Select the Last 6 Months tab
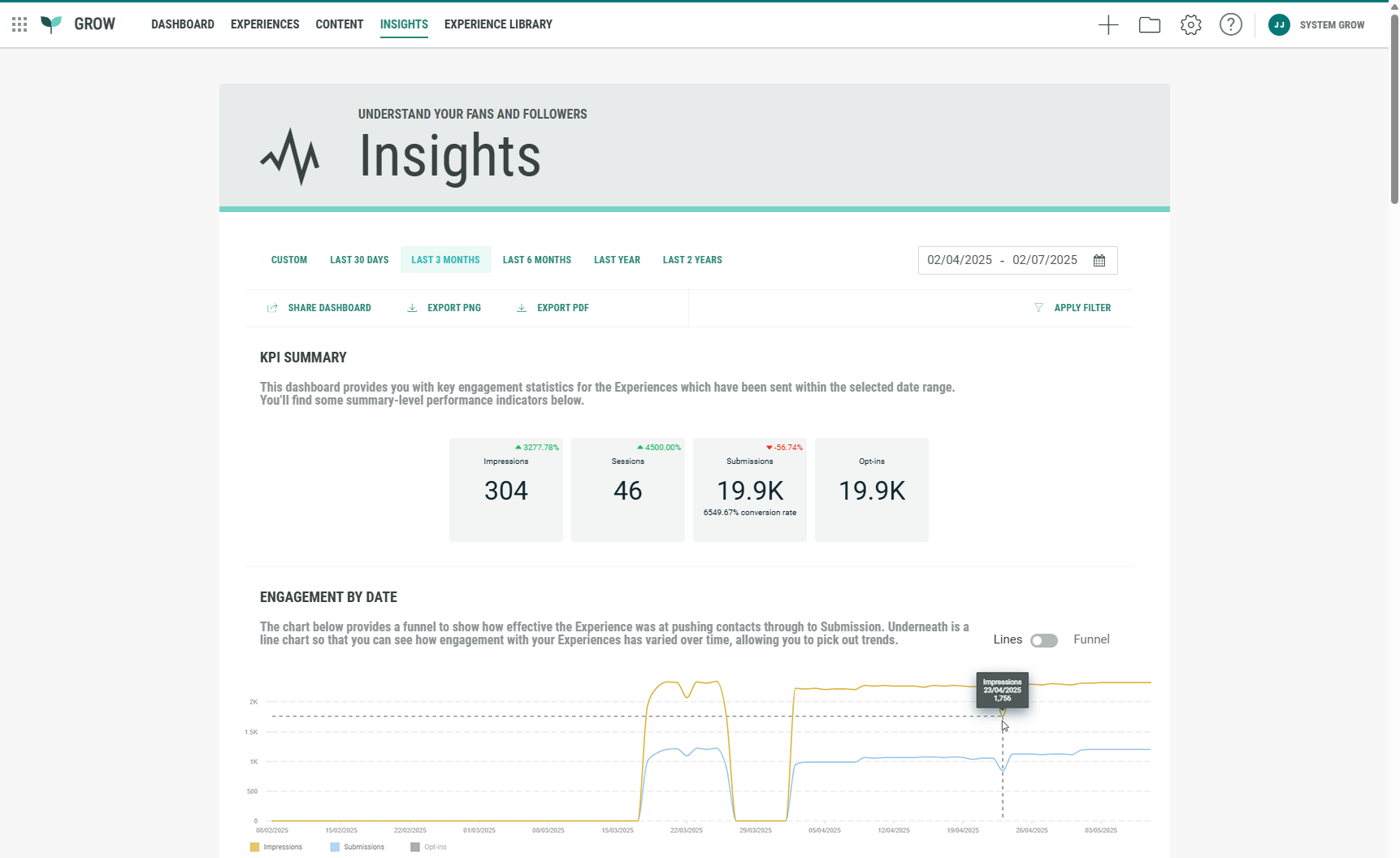The height and width of the screenshot is (858, 1400). (536, 260)
